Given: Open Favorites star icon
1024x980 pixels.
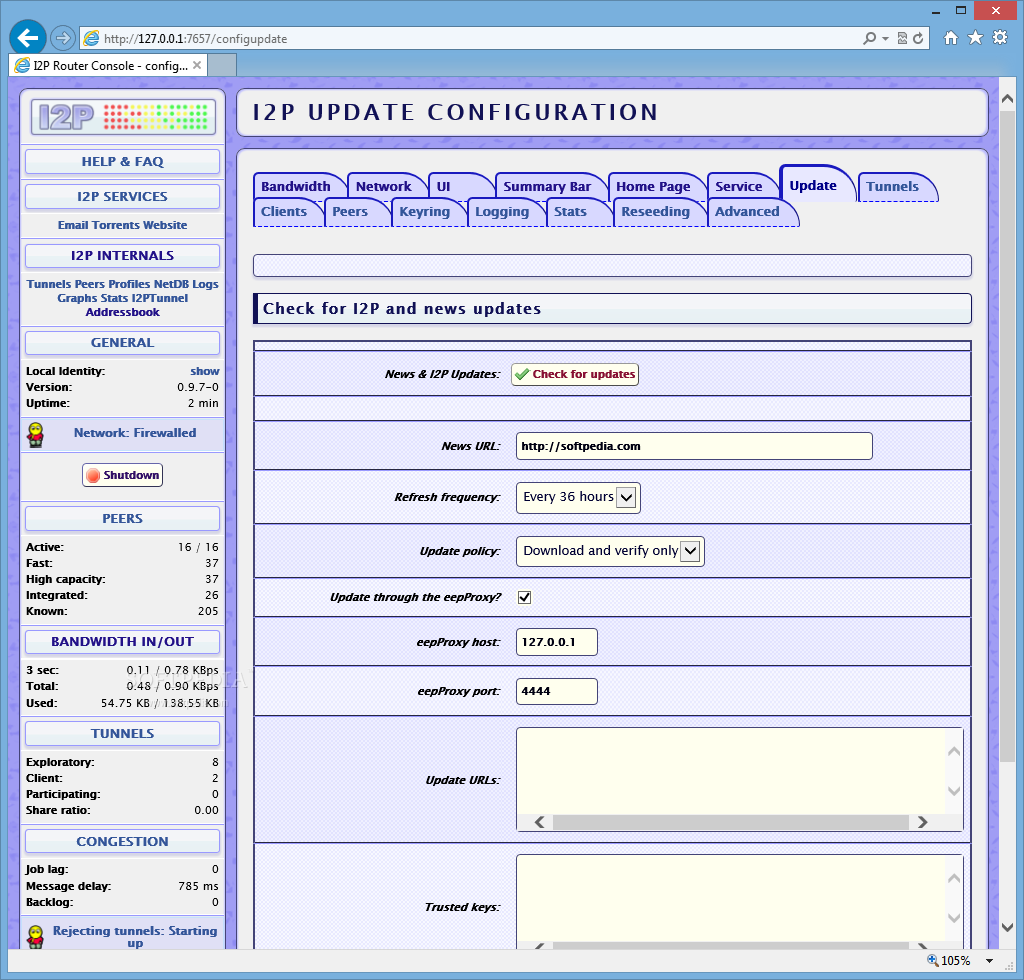Looking at the screenshot, I should click(975, 38).
